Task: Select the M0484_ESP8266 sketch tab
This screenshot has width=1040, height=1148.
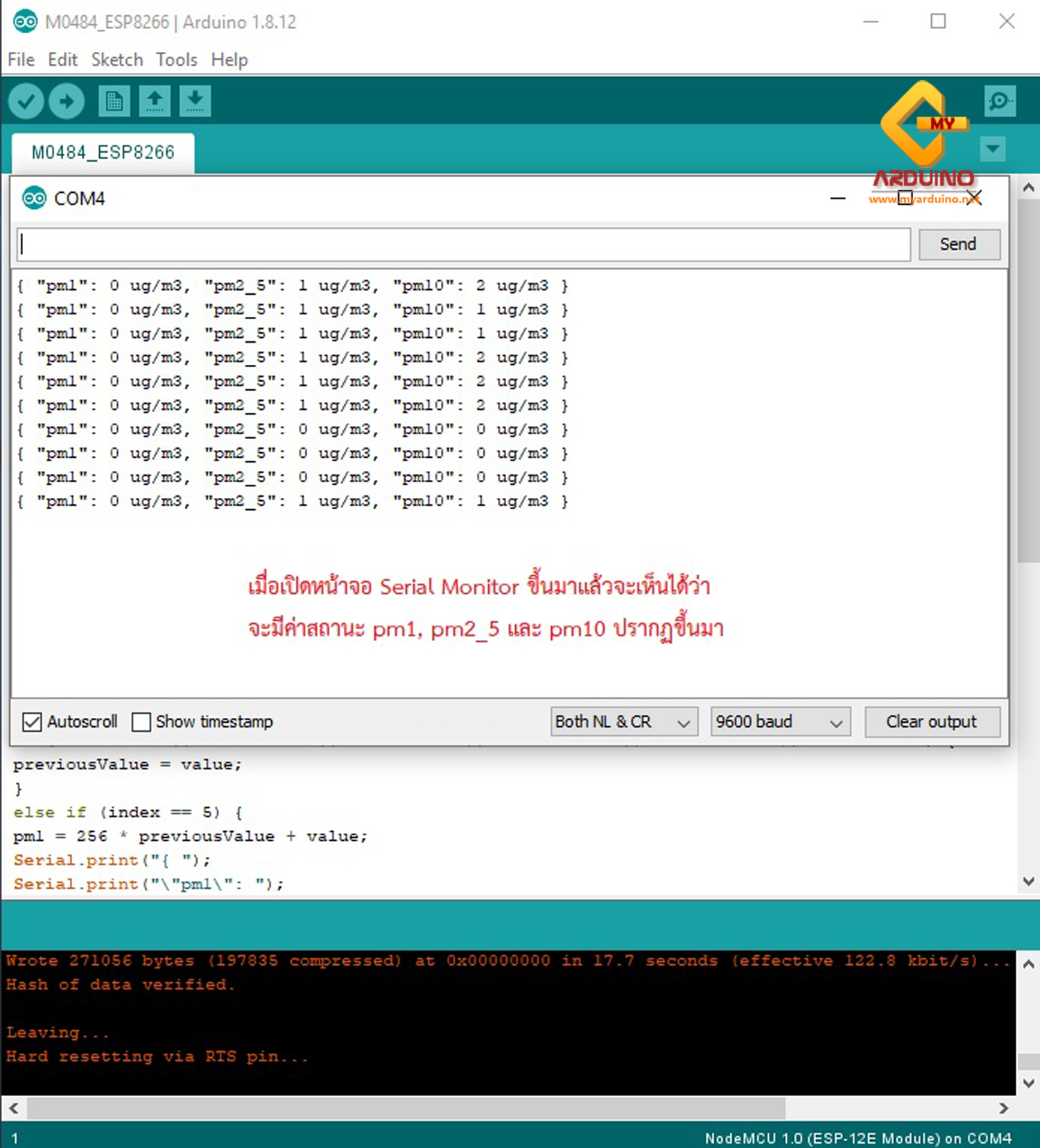Action: [x=103, y=153]
